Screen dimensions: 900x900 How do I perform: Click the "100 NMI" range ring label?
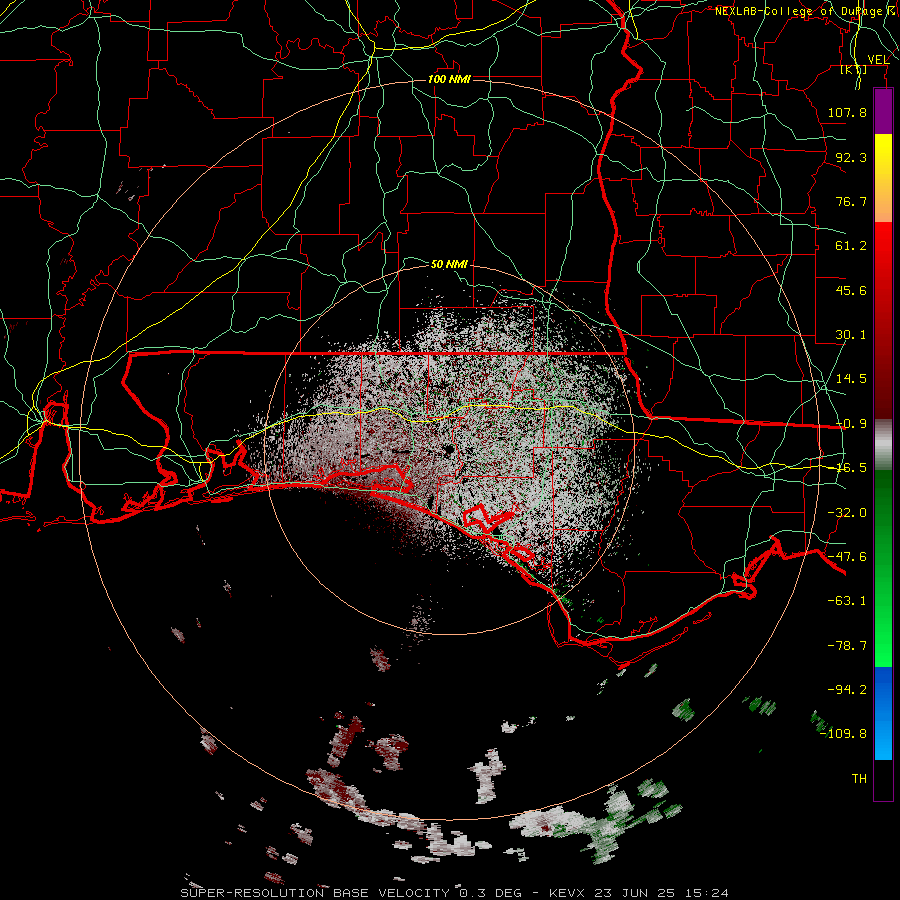(x=449, y=79)
